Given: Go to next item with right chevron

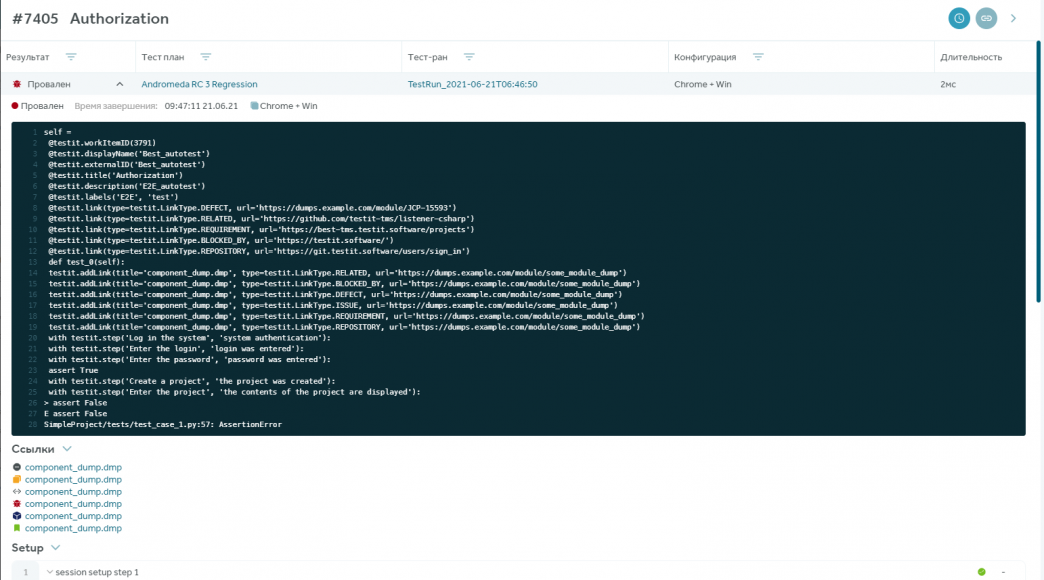Looking at the screenshot, I should point(1013,18).
